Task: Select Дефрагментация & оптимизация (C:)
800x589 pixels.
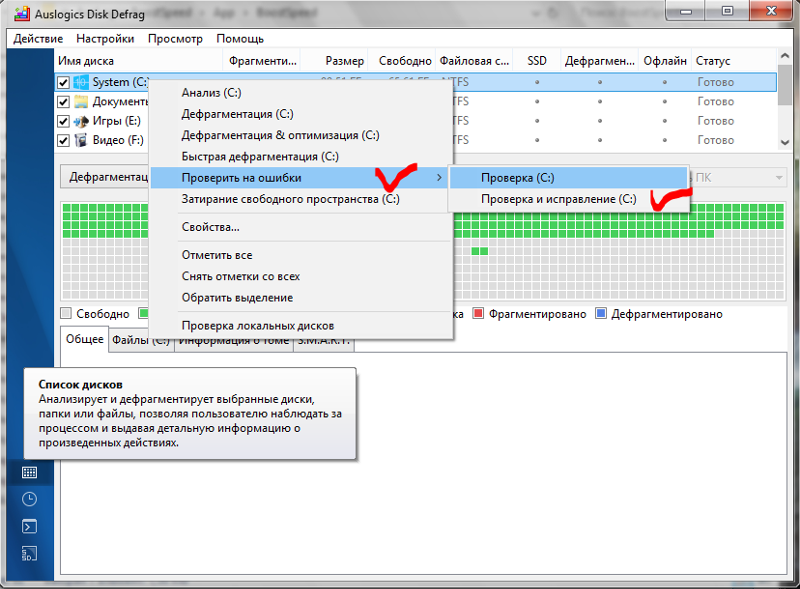Action: tap(302, 135)
